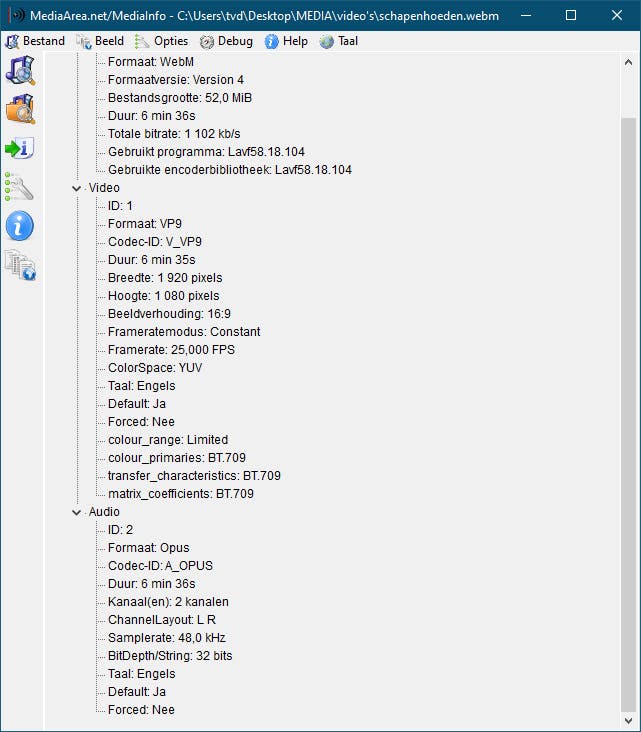
Task: Click the scrollbar up arrow
Action: (629, 63)
